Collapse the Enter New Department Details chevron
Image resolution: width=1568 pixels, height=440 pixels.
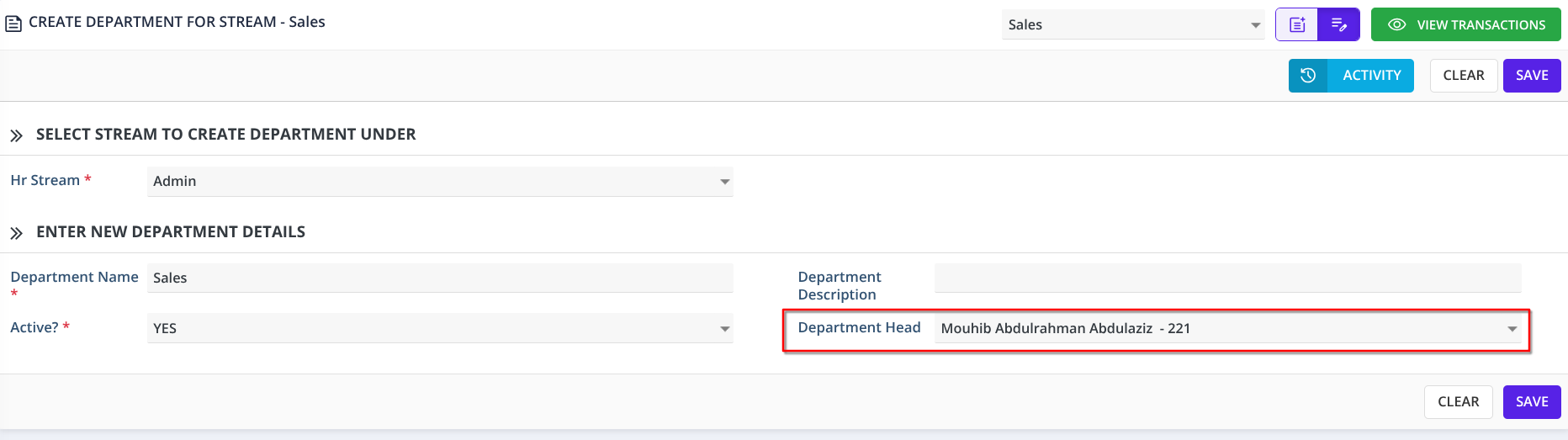(x=16, y=233)
